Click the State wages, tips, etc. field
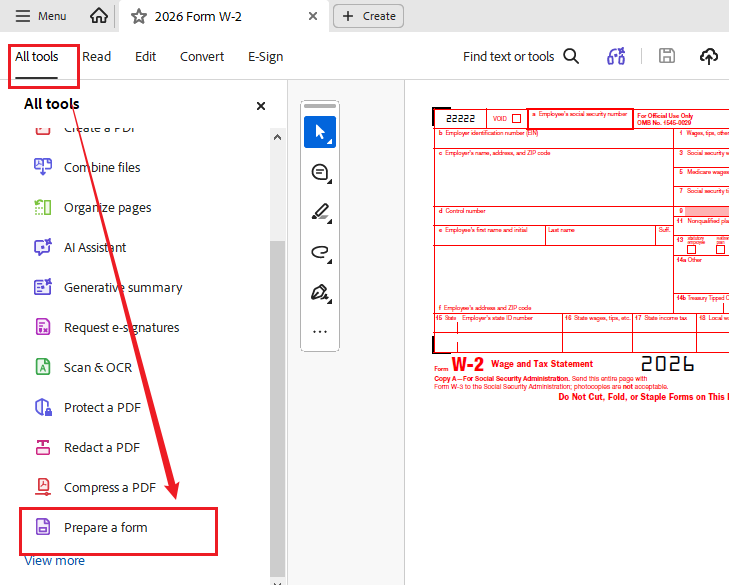 [597, 323]
